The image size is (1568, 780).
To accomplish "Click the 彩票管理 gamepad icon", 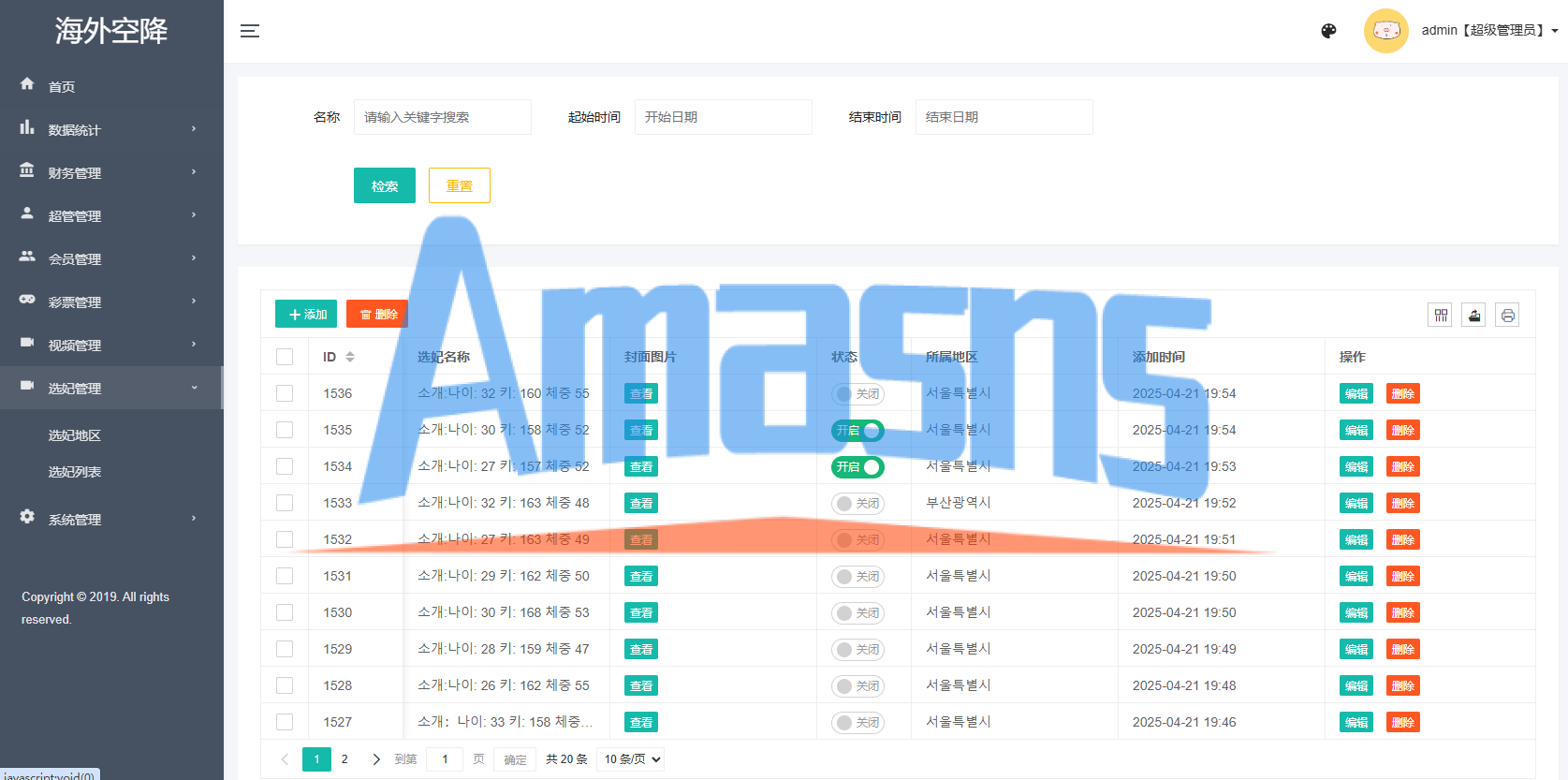I will coord(27,300).
